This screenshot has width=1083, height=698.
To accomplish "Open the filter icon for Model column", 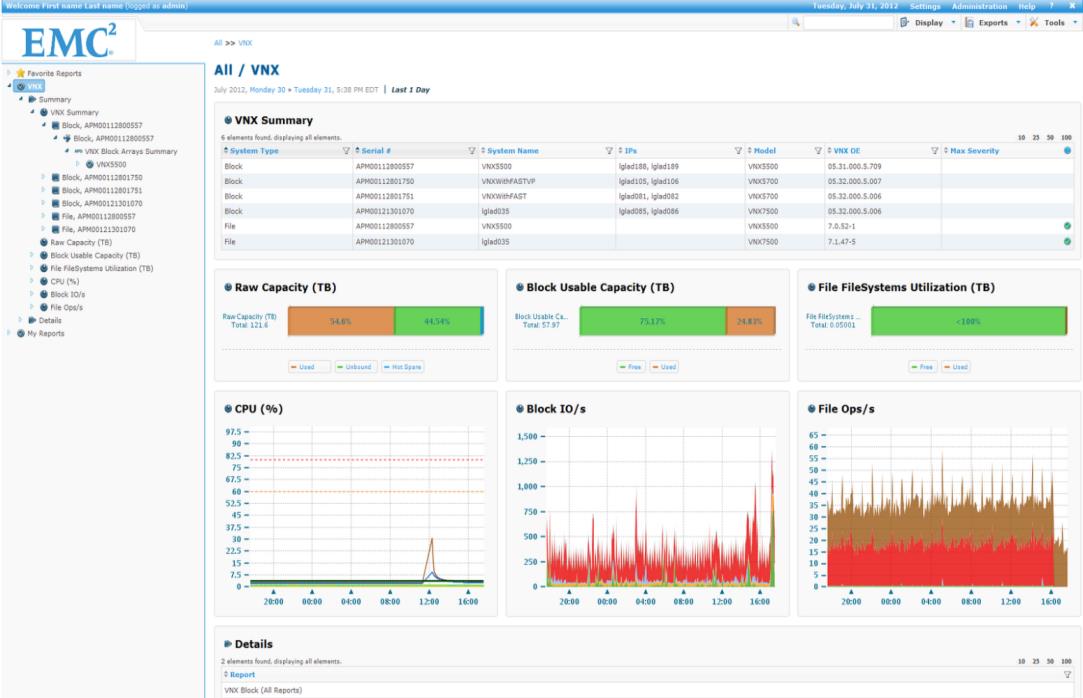I will pos(818,151).
